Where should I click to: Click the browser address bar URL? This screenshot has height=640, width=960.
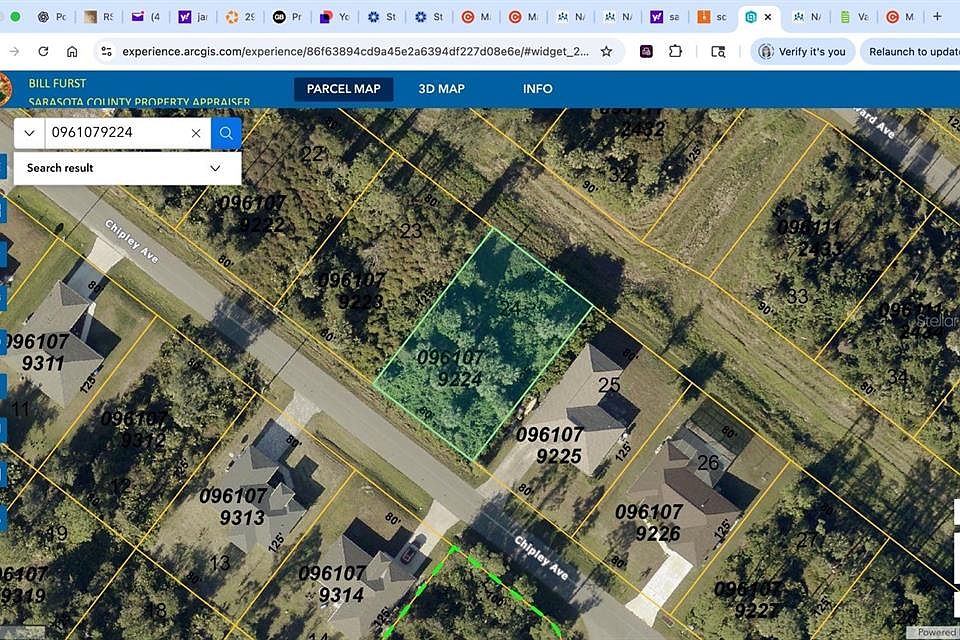point(350,51)
